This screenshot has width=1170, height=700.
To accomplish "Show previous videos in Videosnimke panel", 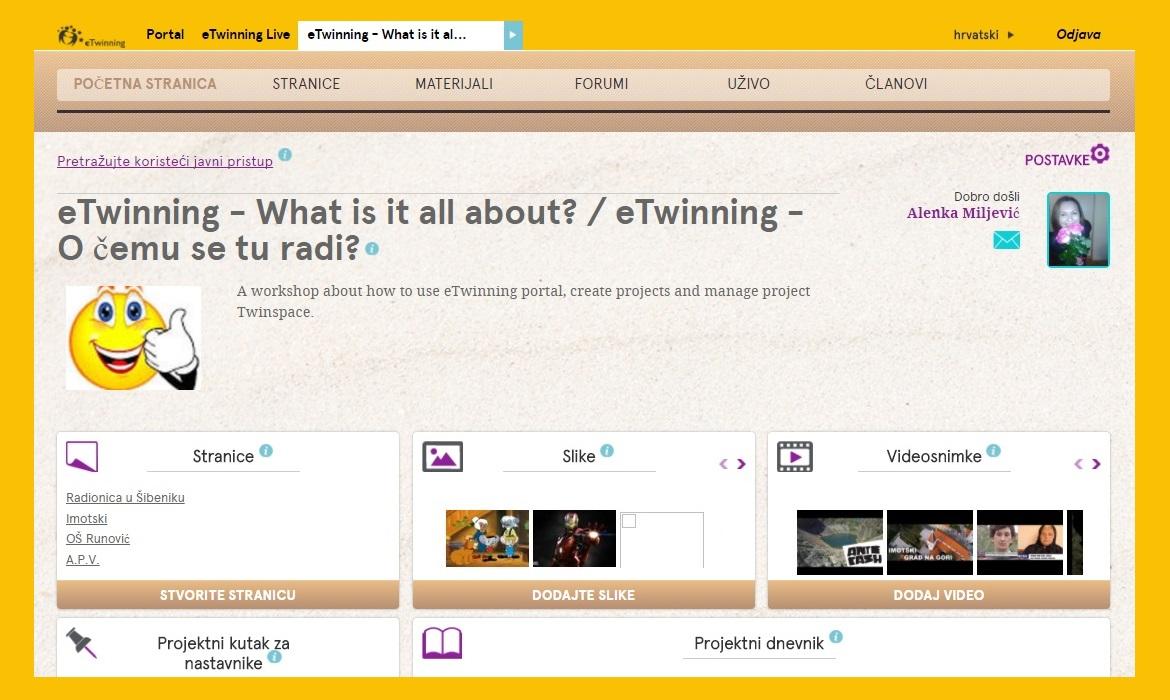I will coord(1078,464).
